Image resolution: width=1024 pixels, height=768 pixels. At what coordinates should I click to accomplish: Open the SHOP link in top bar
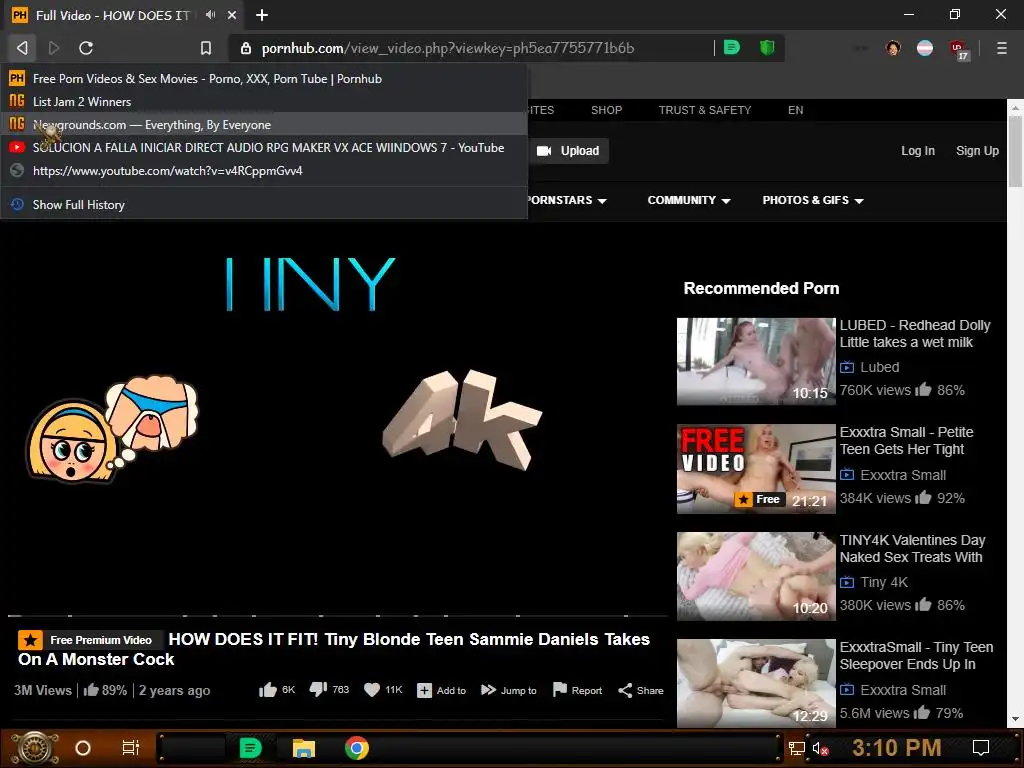606,110
